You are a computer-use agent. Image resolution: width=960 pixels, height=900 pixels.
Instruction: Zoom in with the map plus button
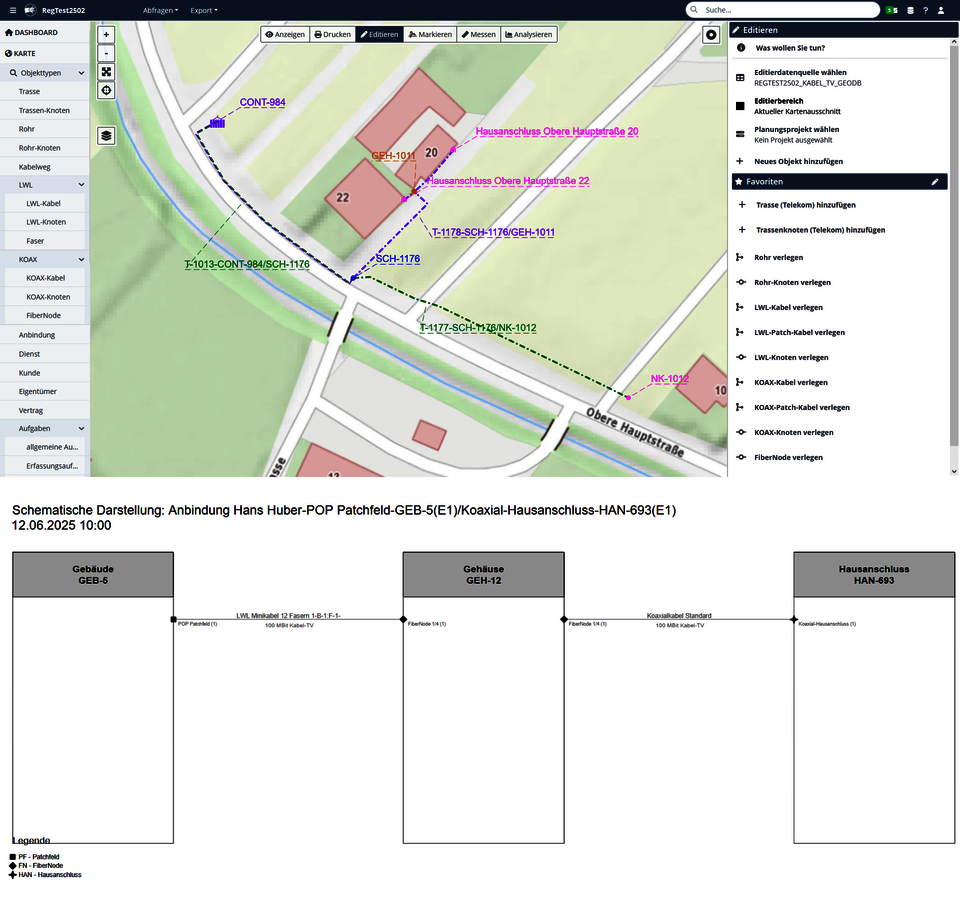(106, 34)
